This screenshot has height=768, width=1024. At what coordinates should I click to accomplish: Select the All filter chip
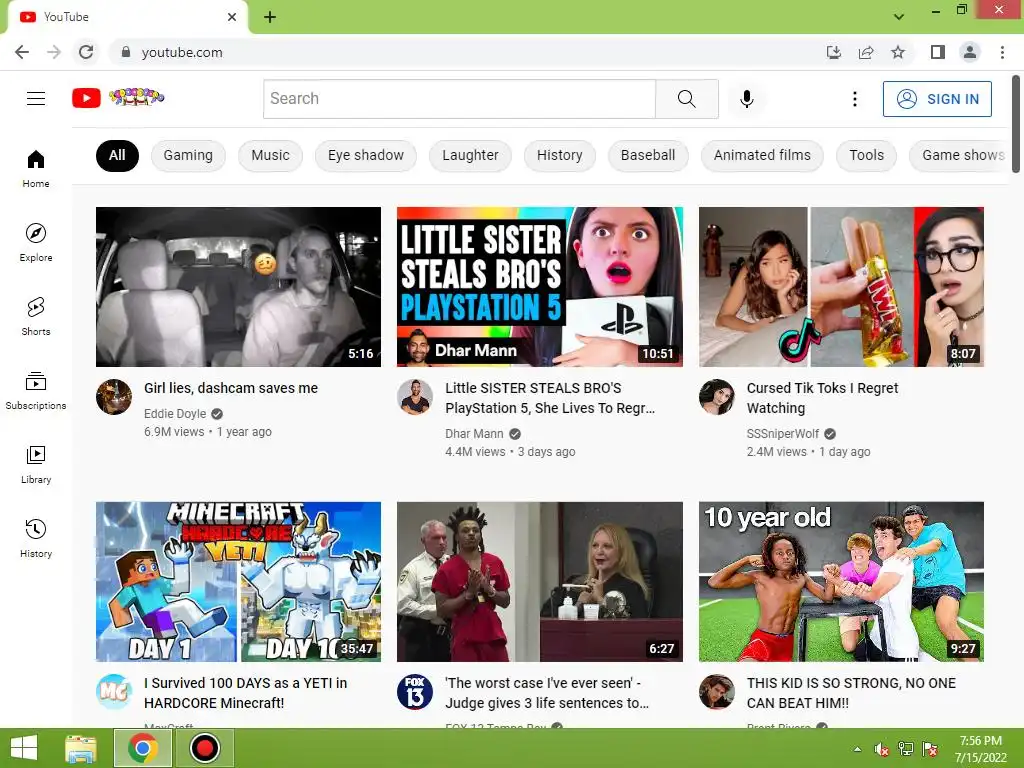pyautogui.click(x=117, y=155)
